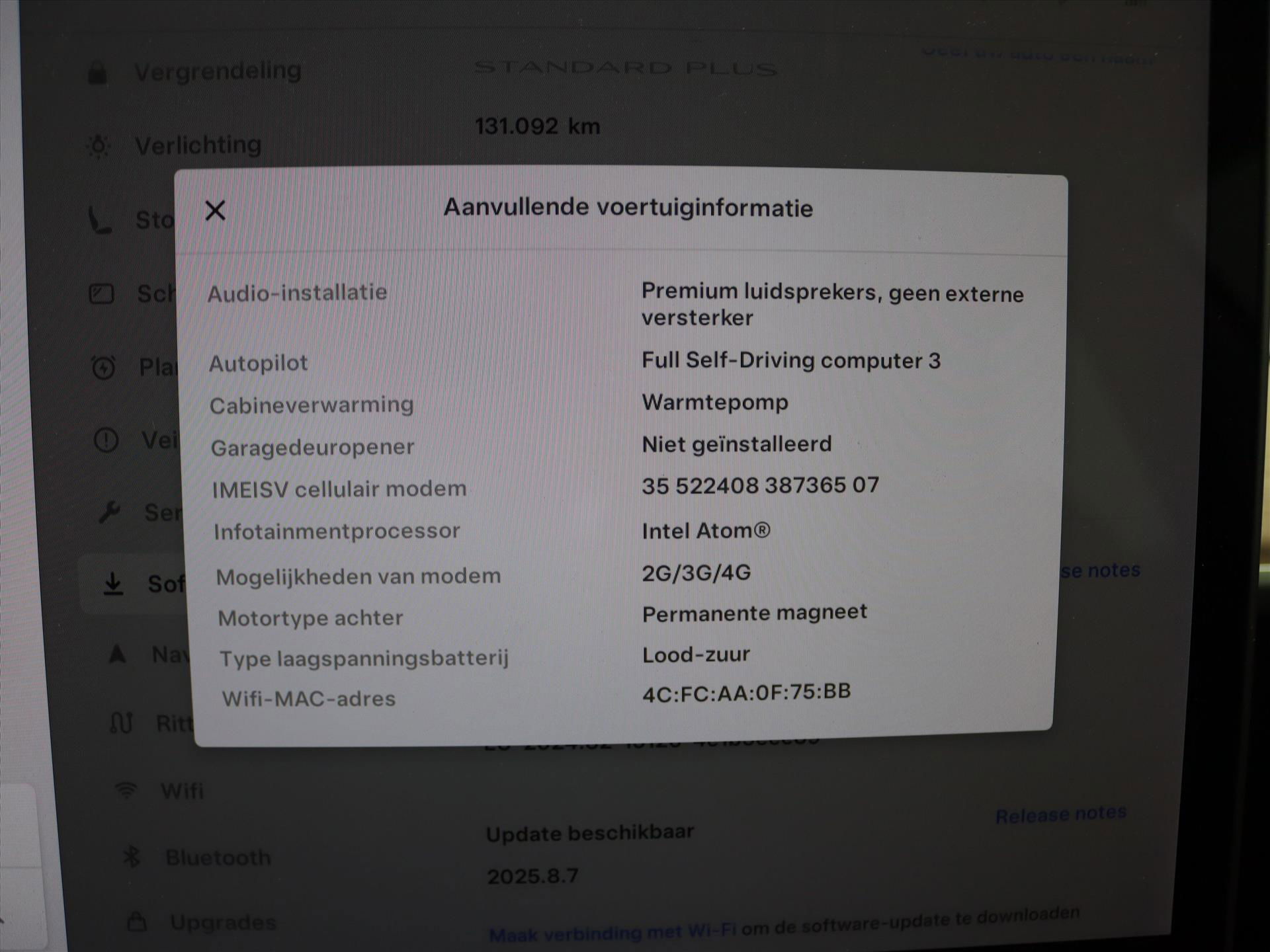Viewport: 1270px width, 952px height.
Task: Click the Software download arrow icon
Action: [x=113, y=584]
